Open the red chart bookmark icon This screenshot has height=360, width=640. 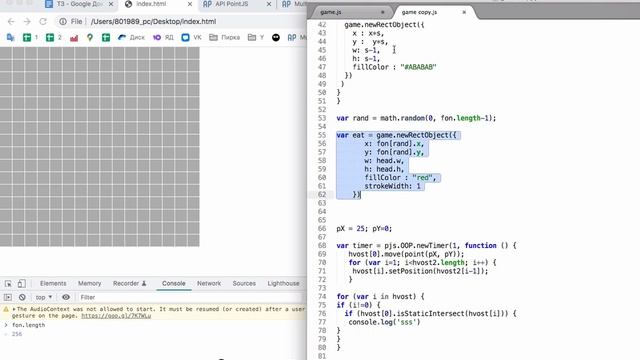[x=74, y=38]
